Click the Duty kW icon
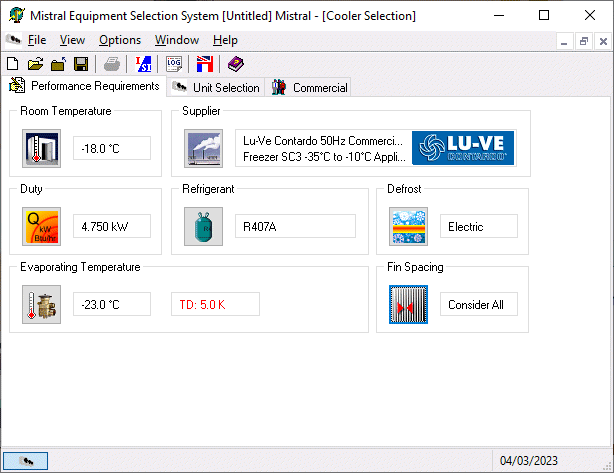 tap(42, 226)
